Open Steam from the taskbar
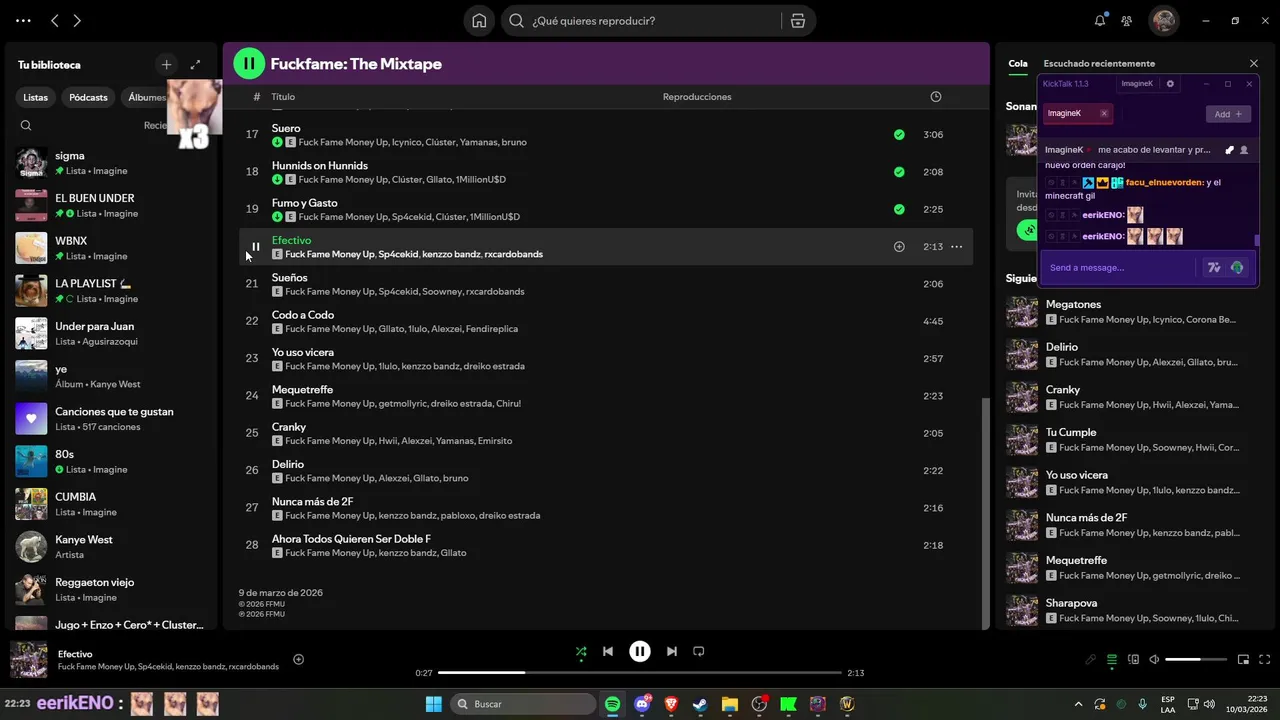1280x720 pixels. point(700,704)
